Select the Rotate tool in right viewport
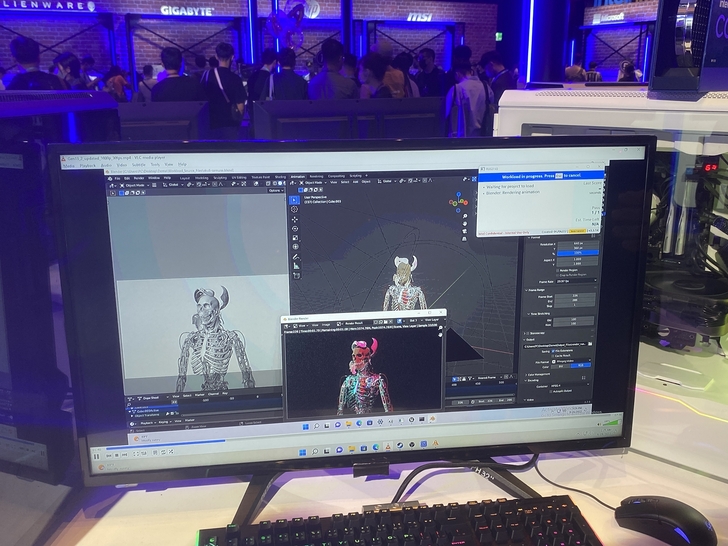This screenshot has height=546, width=728. pyautogui.click(x=295, y=228)
